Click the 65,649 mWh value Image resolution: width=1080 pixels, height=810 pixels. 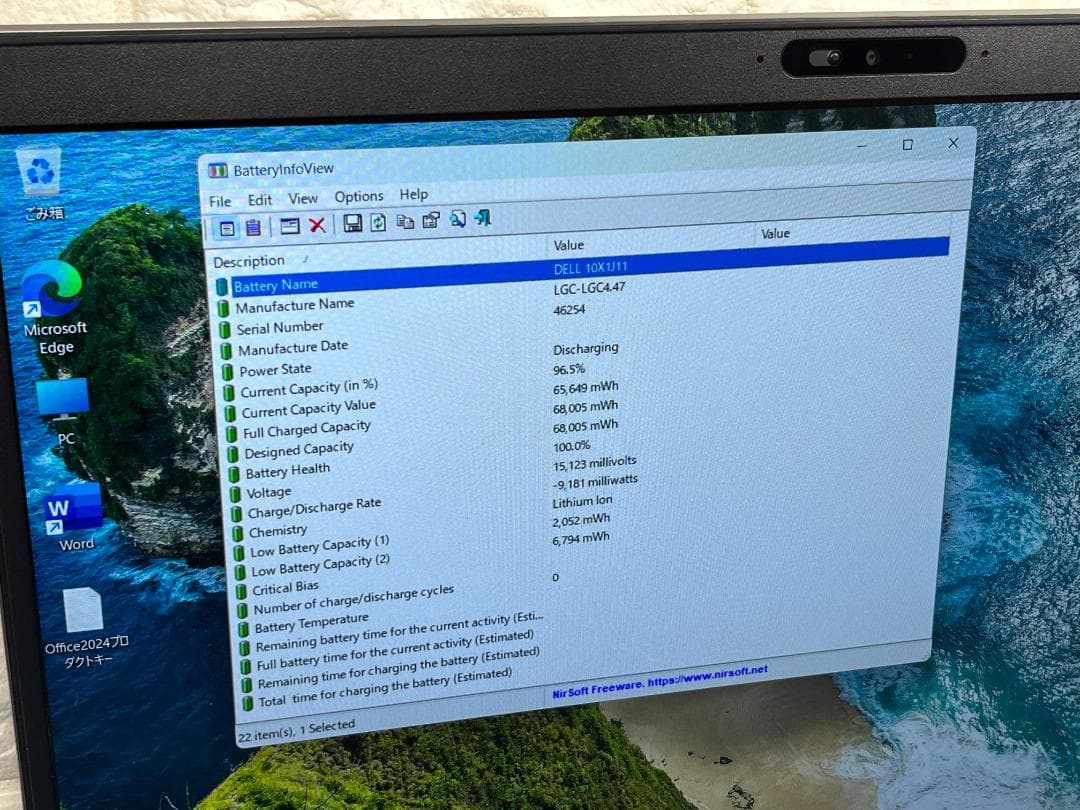[x=585, y=388]
